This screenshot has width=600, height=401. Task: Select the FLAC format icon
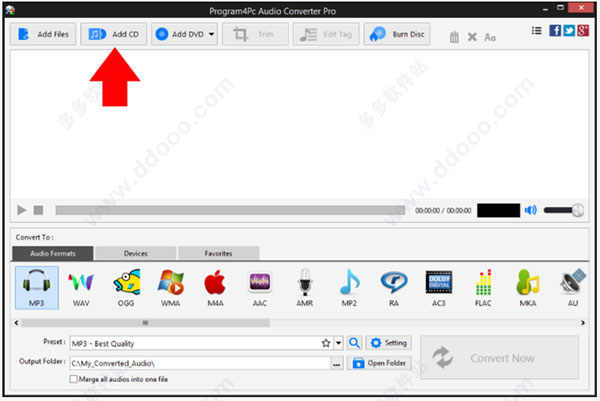click(483, 288)
